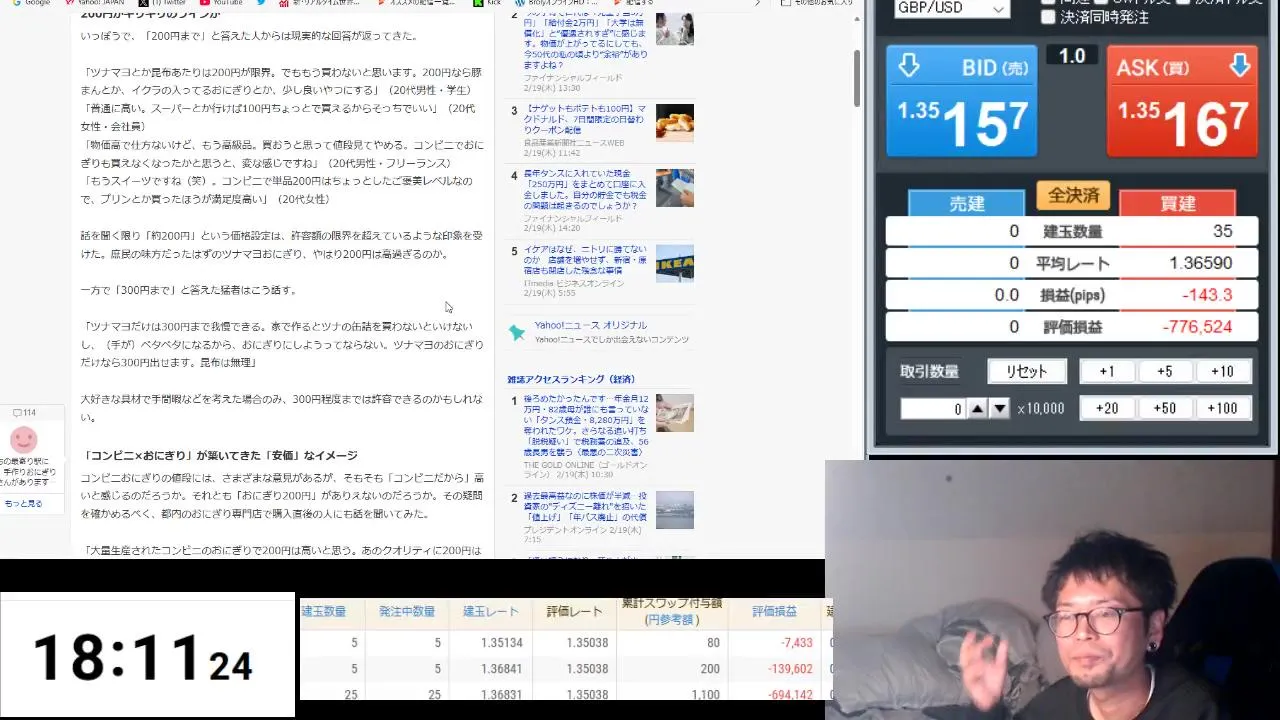Screen dimensions: 1280x720
Task: Add +50 to trade quantity
Action: [1165, 408]
